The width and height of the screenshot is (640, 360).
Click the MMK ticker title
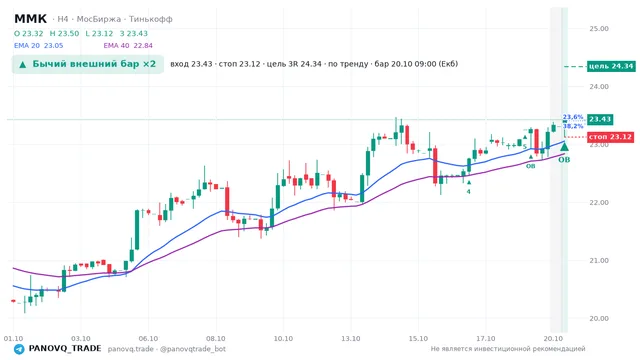click(x=31, y=19)
